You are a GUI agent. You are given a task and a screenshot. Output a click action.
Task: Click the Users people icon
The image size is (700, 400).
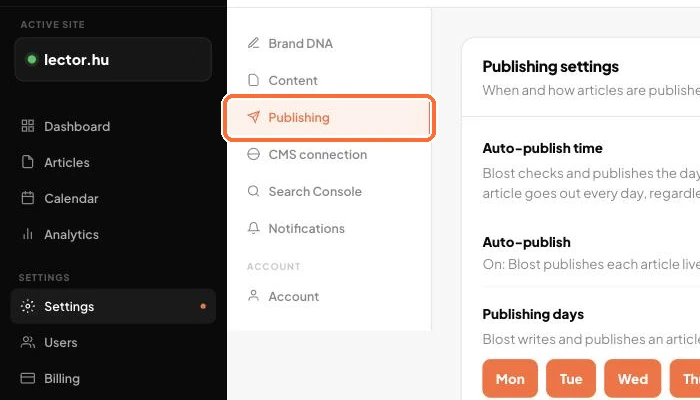point(28,342)
